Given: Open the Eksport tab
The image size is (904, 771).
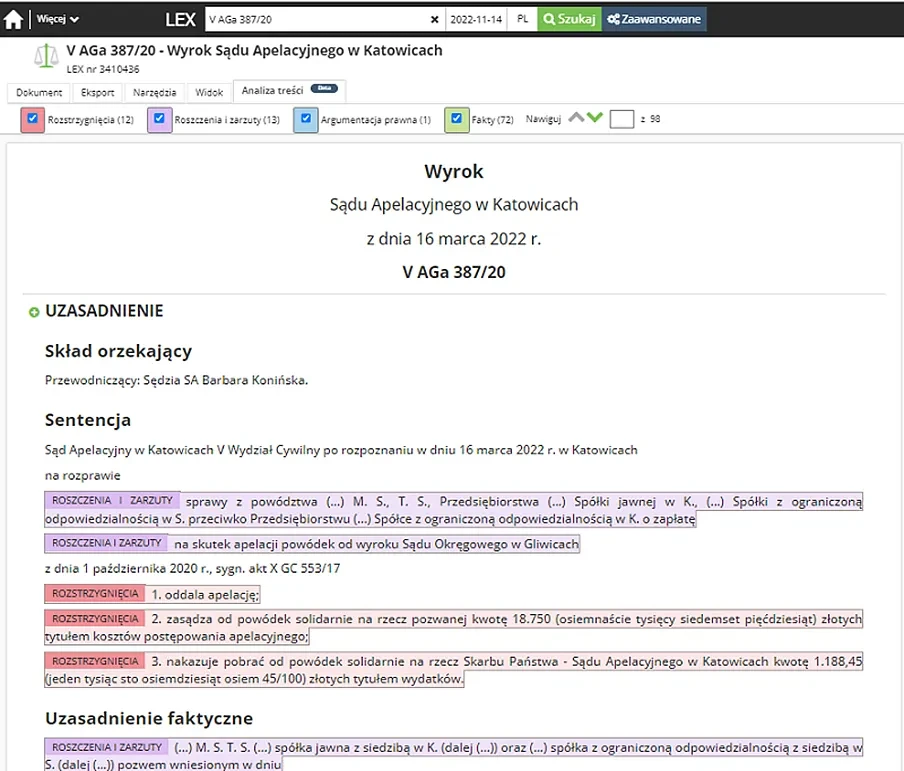Looking at the screenshot, I should [97, 92].
